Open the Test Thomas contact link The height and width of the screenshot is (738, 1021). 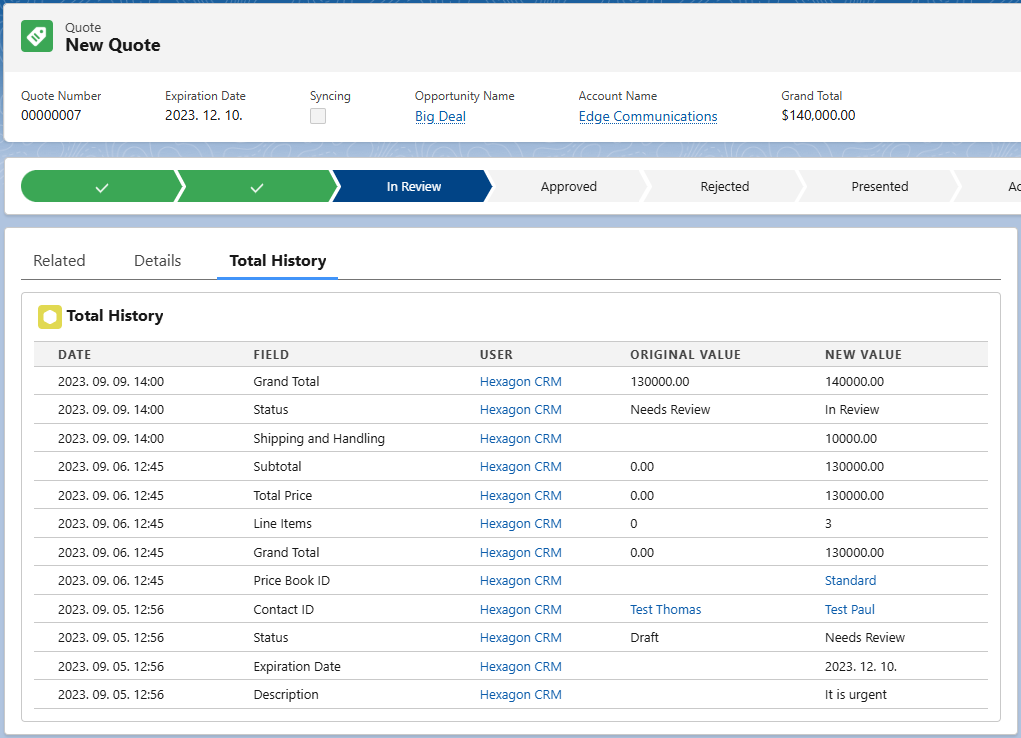pos(665,610)
